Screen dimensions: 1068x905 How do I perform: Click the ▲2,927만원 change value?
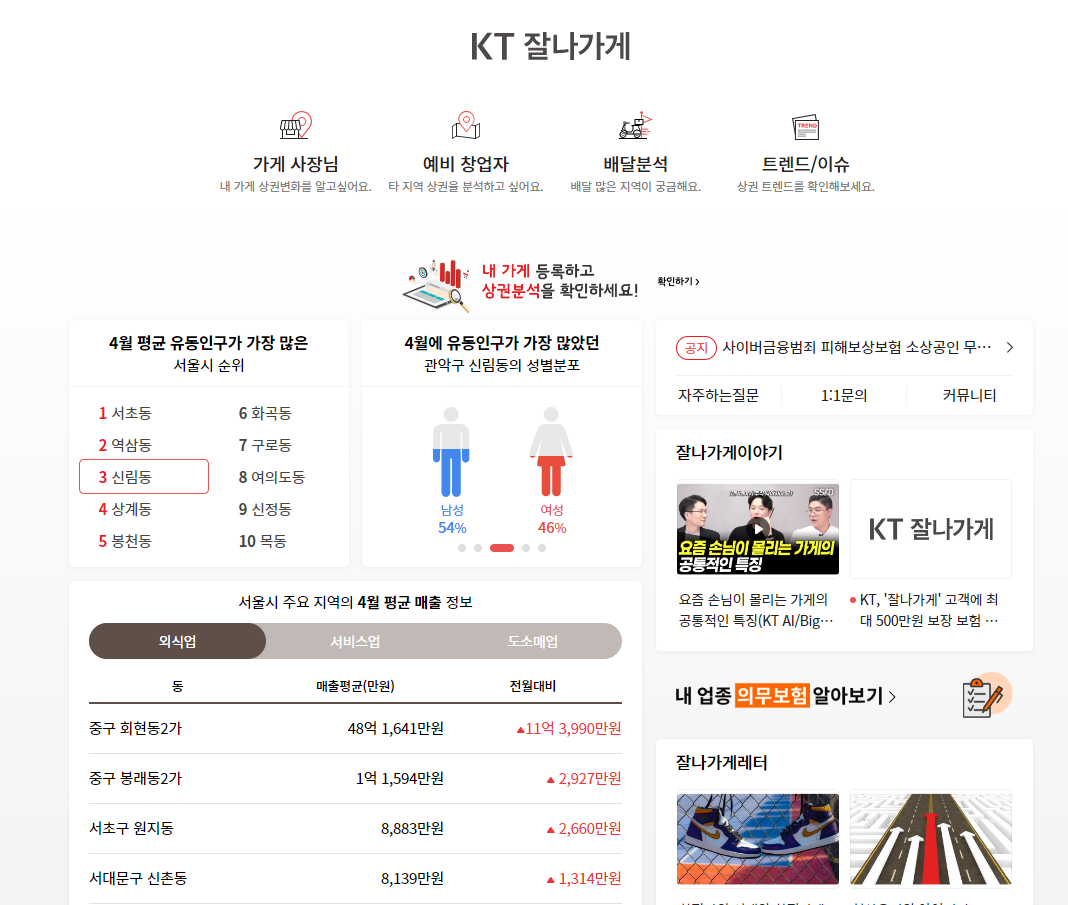click(584, 778)
